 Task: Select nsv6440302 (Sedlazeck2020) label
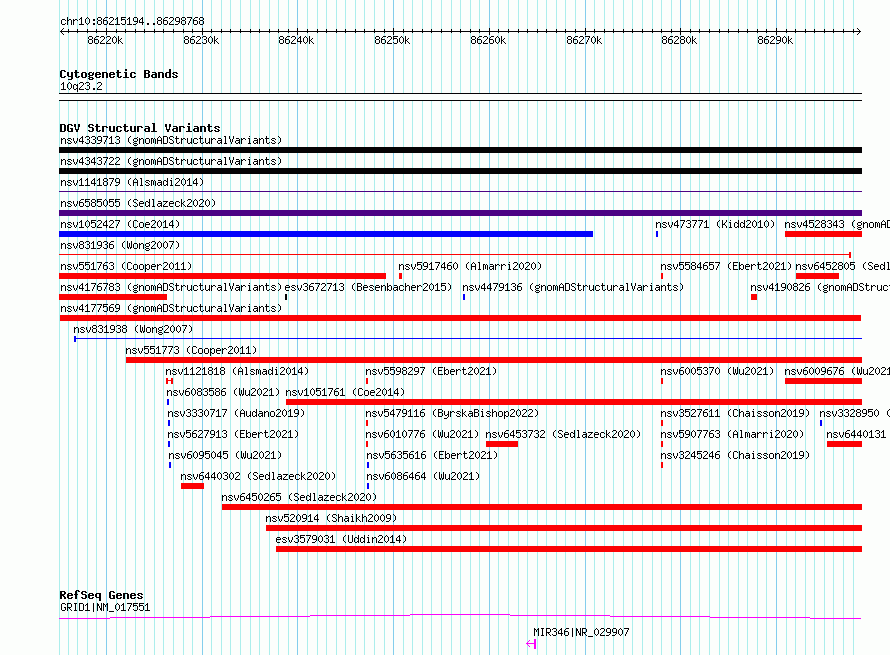(x=258, y=476)
